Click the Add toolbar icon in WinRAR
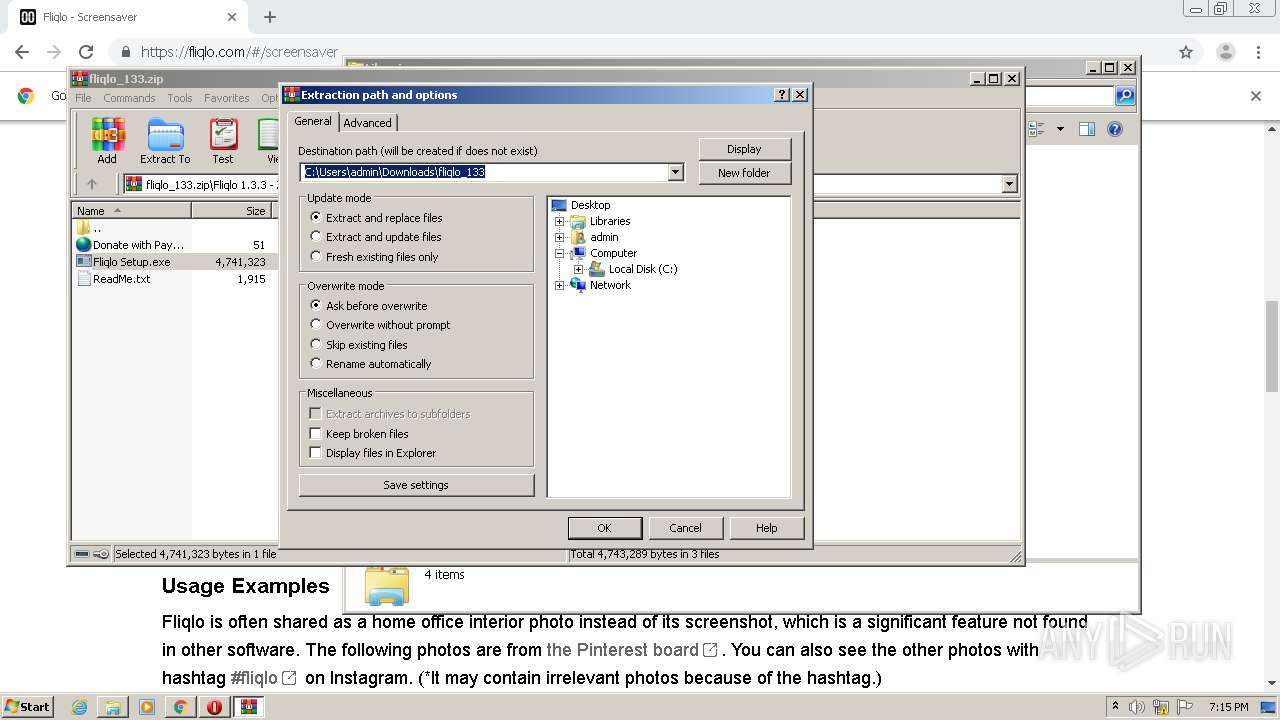This screenshot has height=720, width=1280. (x=107, y=141)
